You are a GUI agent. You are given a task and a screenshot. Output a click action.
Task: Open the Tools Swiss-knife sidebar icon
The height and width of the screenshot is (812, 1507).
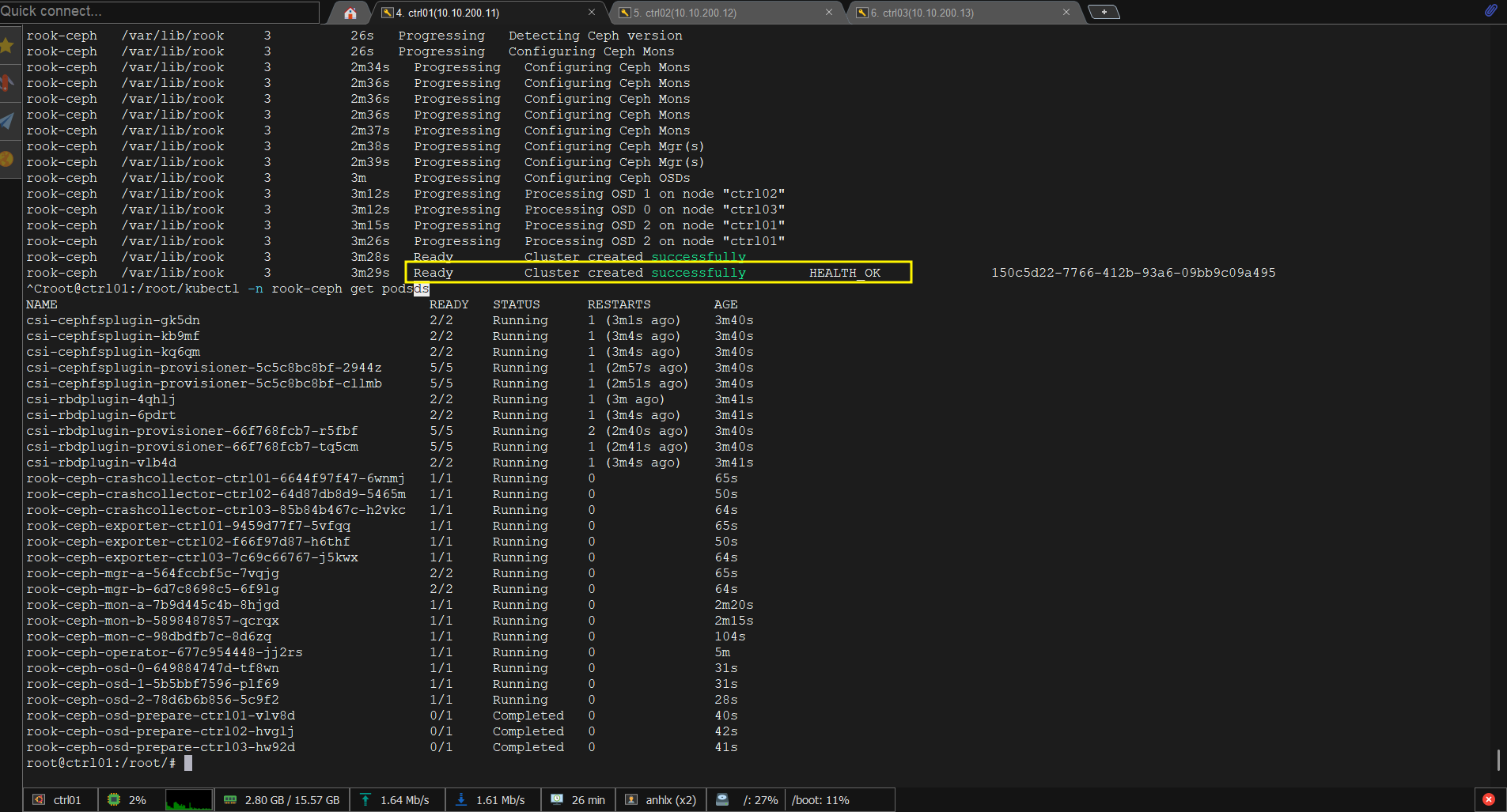[7, 83]
